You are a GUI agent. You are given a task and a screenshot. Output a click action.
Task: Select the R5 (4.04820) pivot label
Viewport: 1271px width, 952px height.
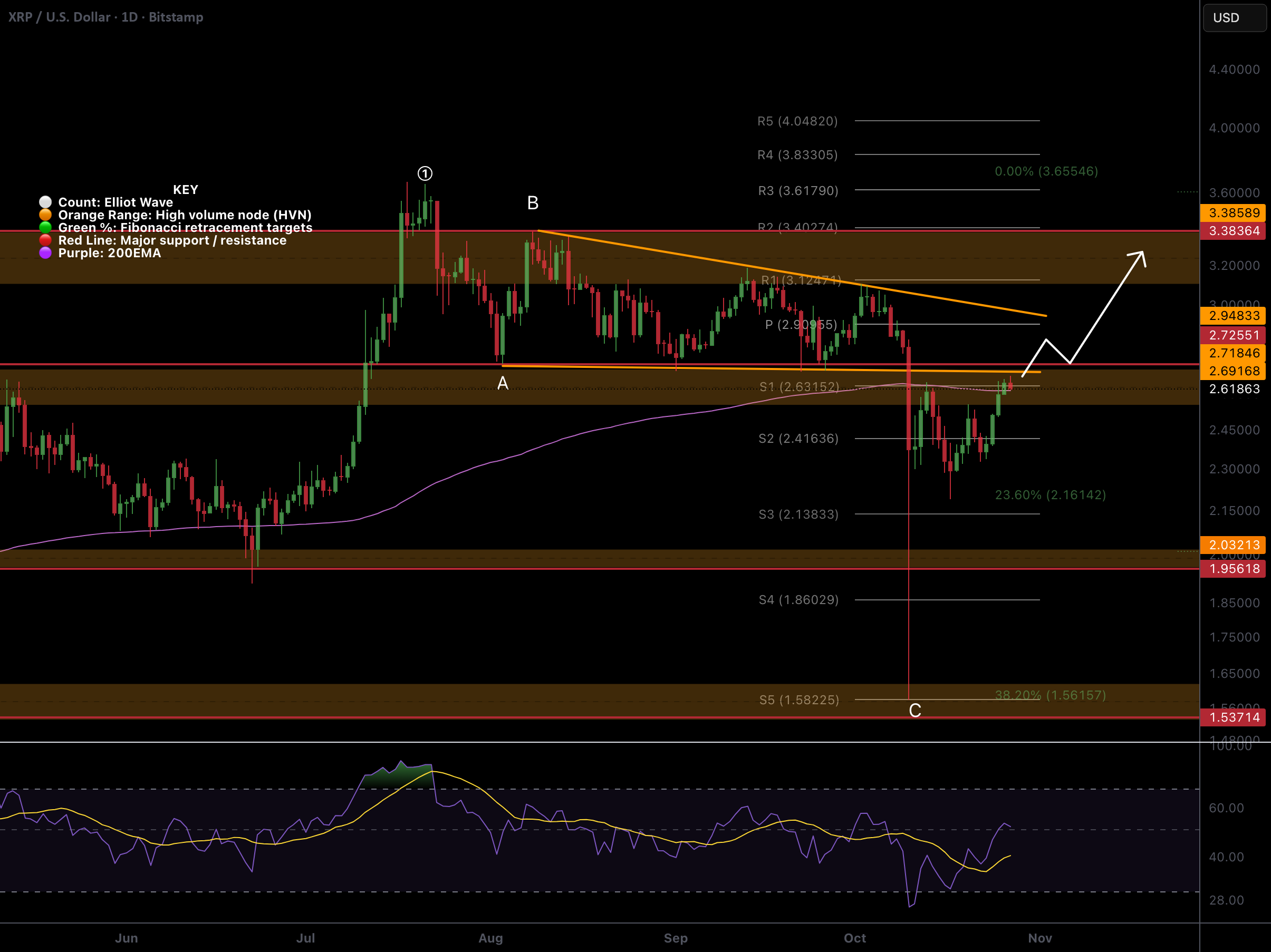click(797, 121)
